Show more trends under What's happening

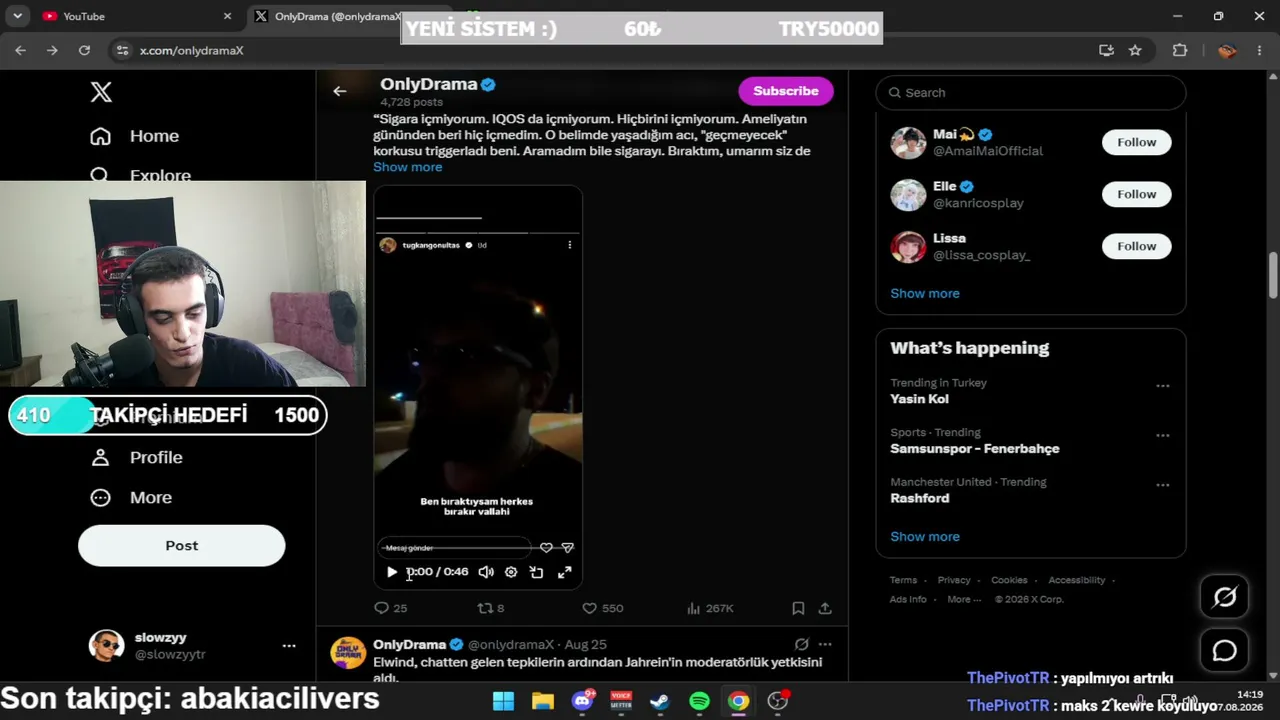925,537
